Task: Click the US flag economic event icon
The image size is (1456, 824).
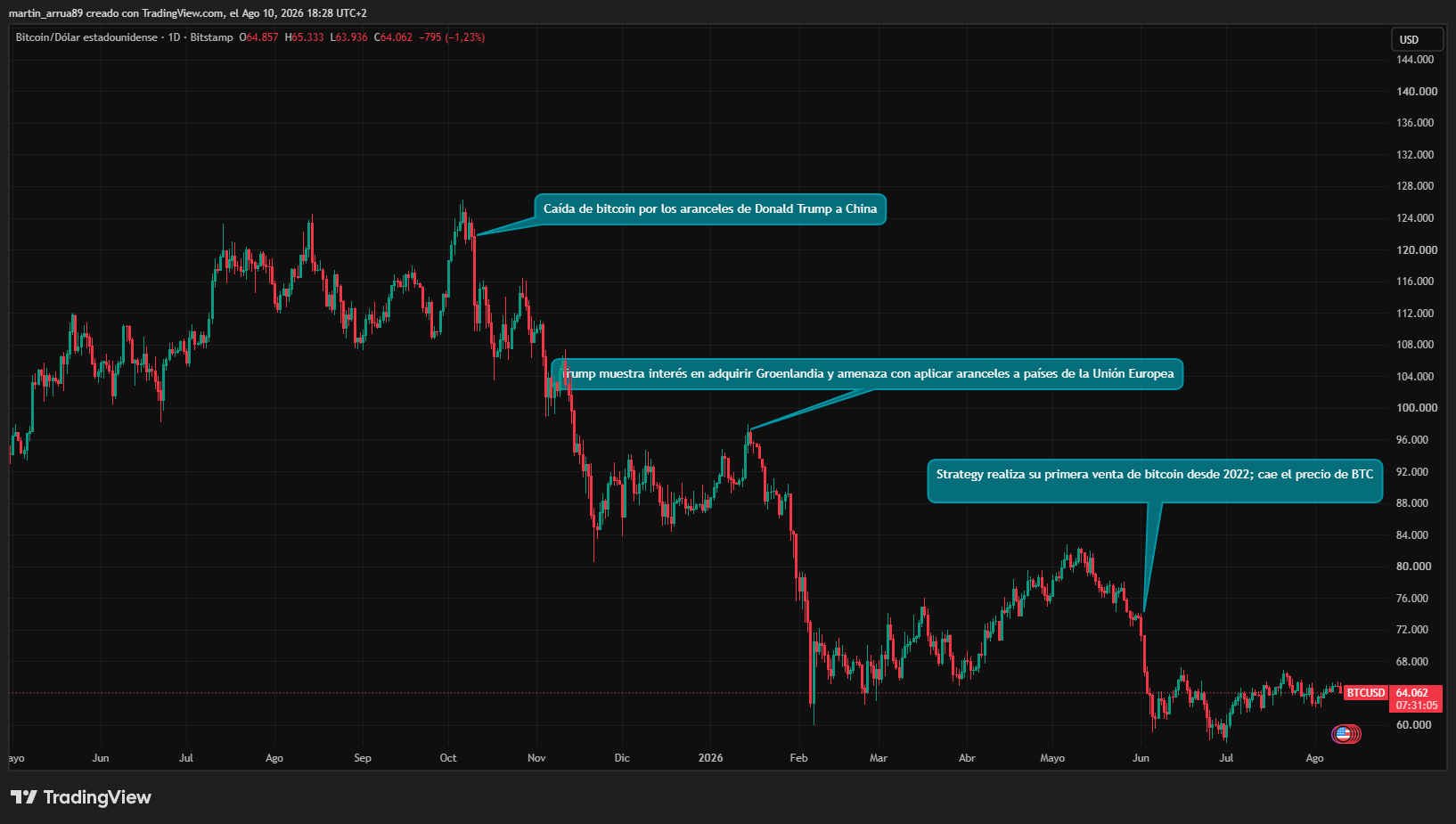Action: 1343,734
